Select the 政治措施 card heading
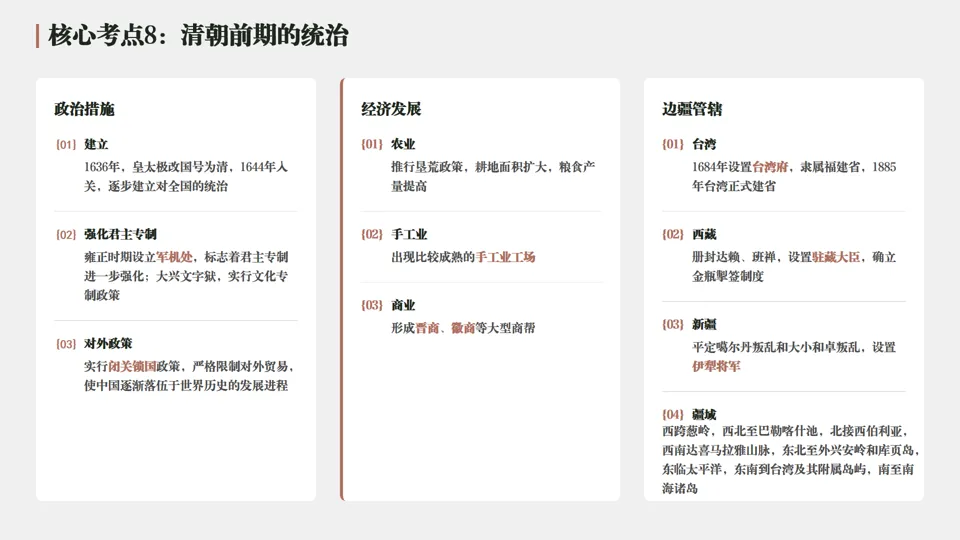 (84, 109)
